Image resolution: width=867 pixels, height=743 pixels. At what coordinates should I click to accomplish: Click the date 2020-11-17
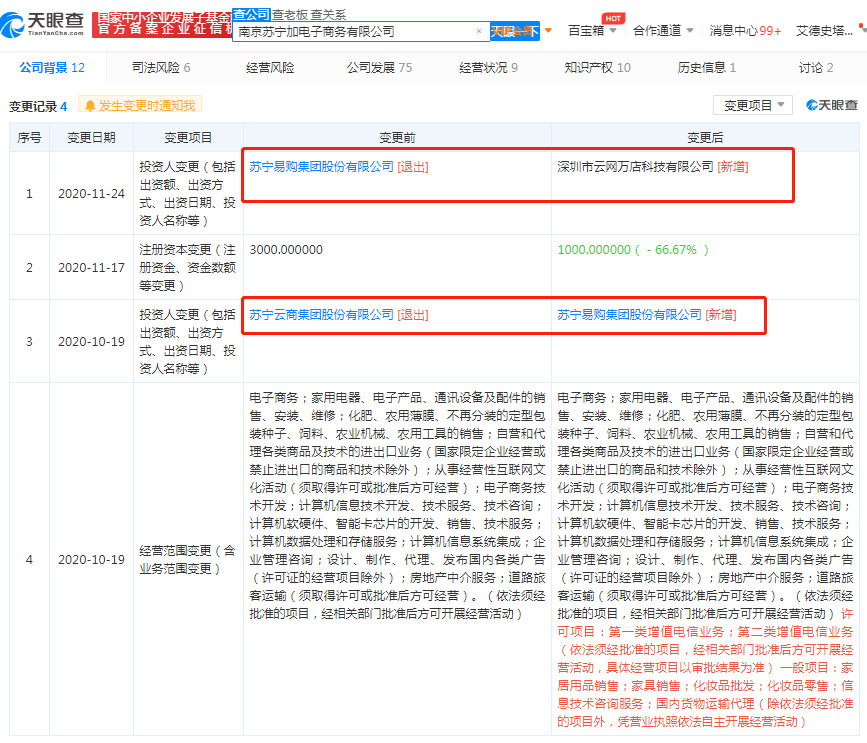[x=91, y=268]
